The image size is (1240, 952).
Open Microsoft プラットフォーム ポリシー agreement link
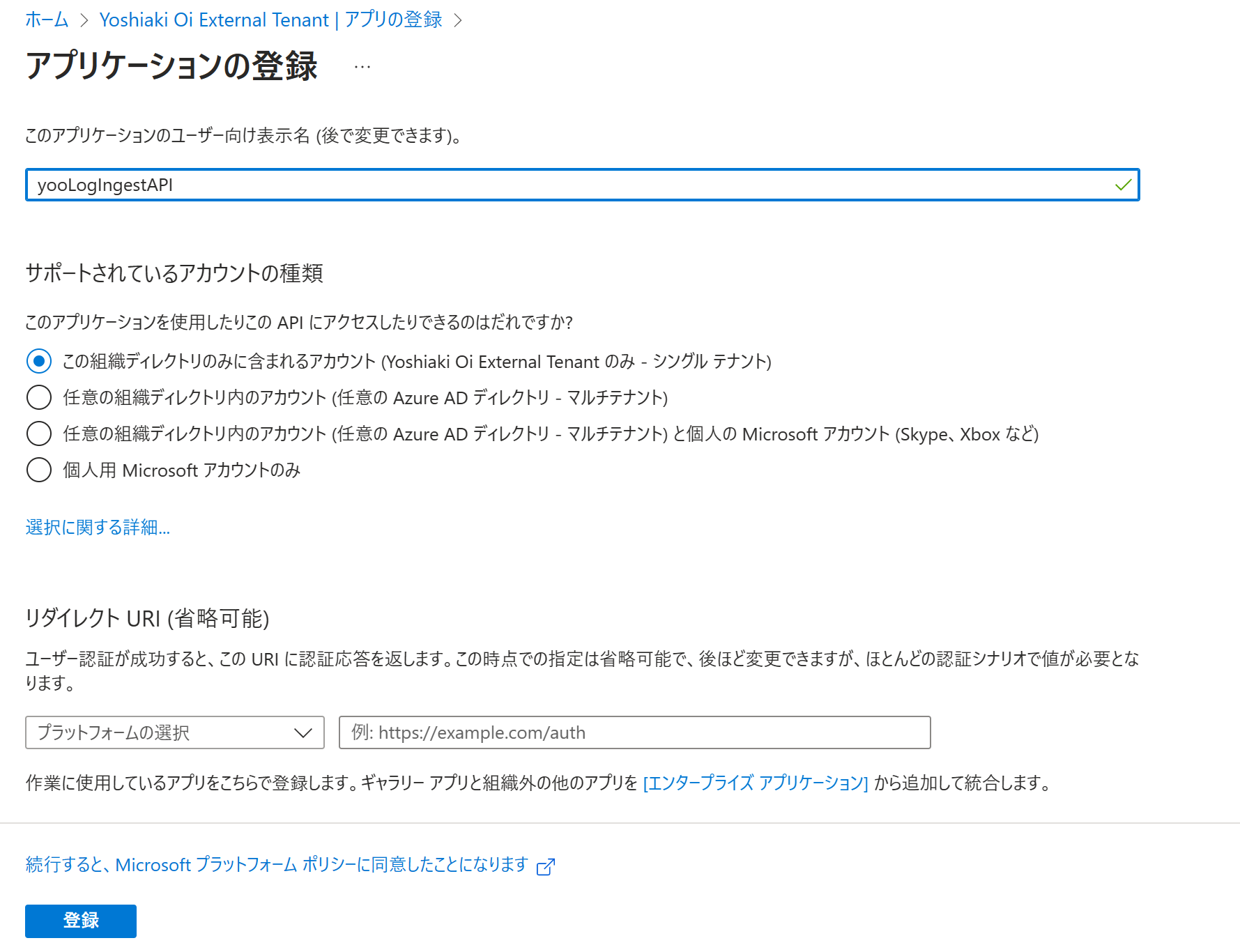coord(277,865)
